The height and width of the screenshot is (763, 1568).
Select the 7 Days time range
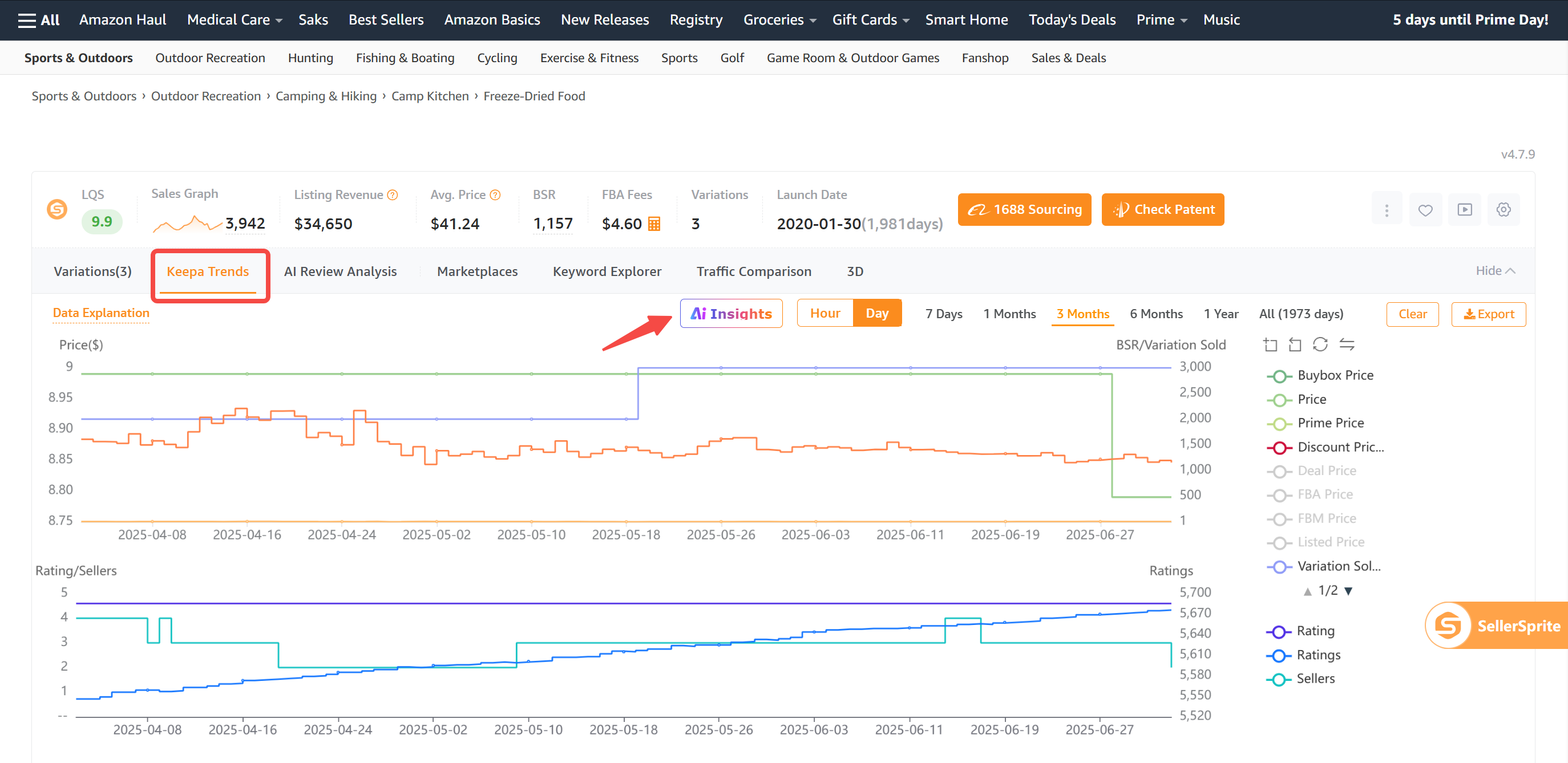tap(944, 314)
